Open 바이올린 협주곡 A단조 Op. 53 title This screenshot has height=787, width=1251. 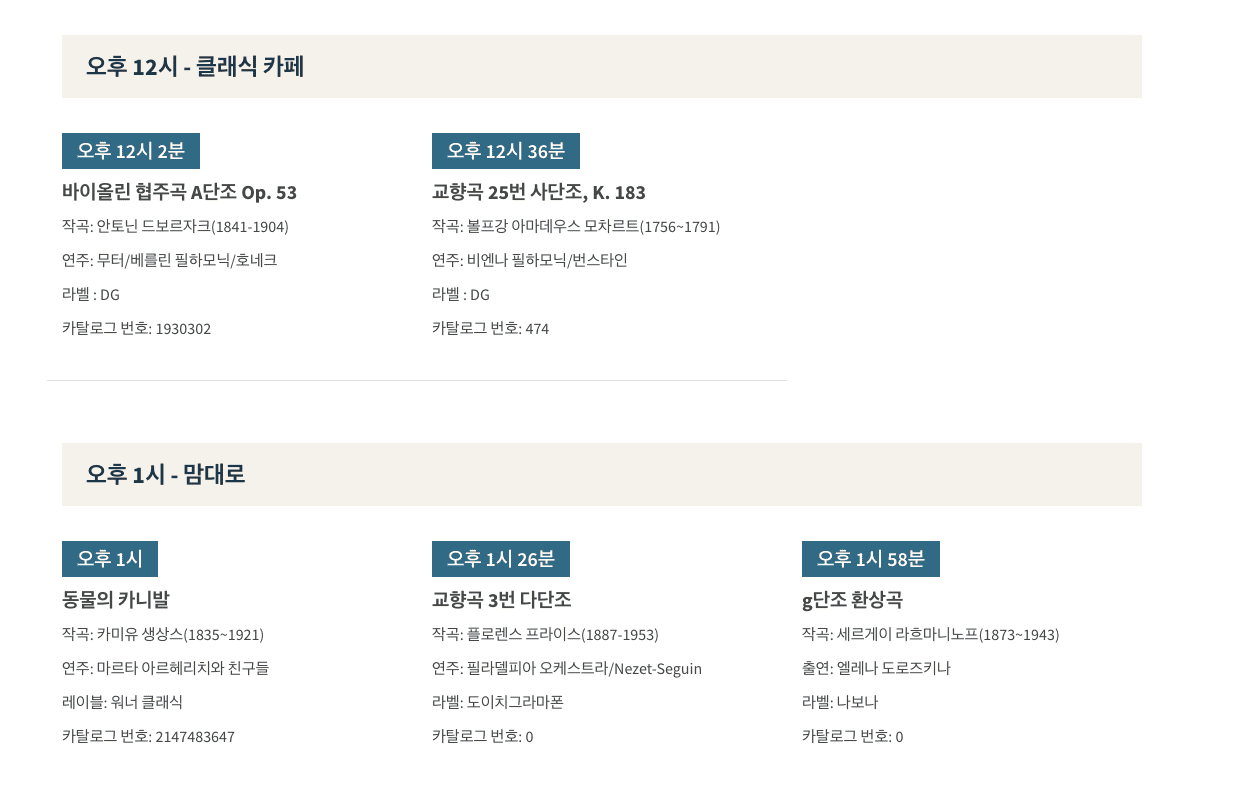[179, 192]
